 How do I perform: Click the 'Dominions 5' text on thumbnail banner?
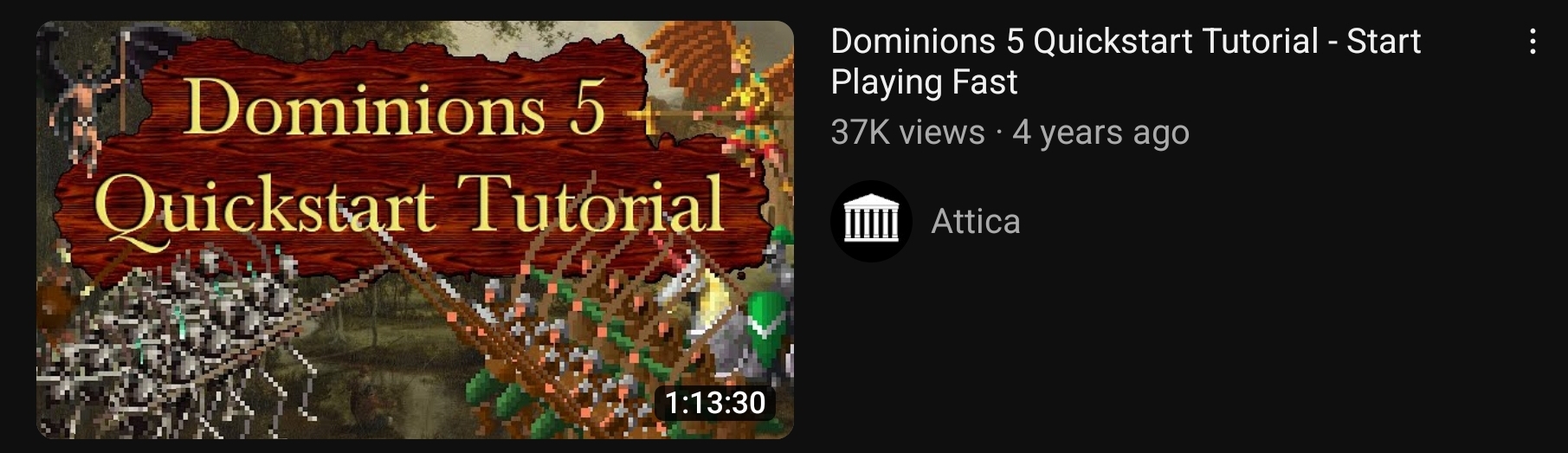(x=394, y=110)
